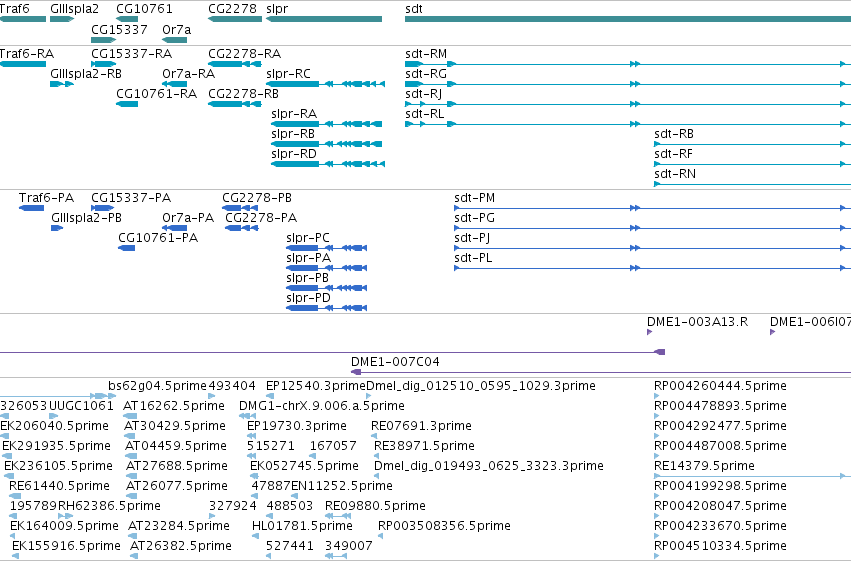Select the CG2278-PA protein label
The width and height of the screenshot is (851, 561).
(x=261, y=218)
